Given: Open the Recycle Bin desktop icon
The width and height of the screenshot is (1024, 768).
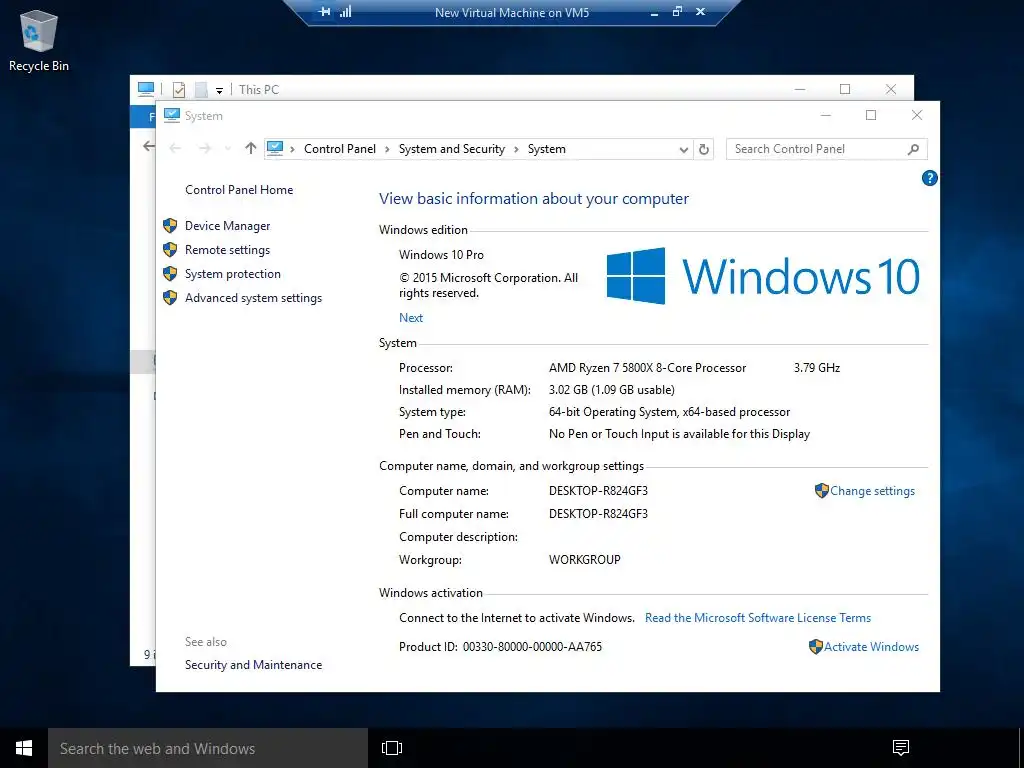Looking at the screenshot, I should [39, 40].
